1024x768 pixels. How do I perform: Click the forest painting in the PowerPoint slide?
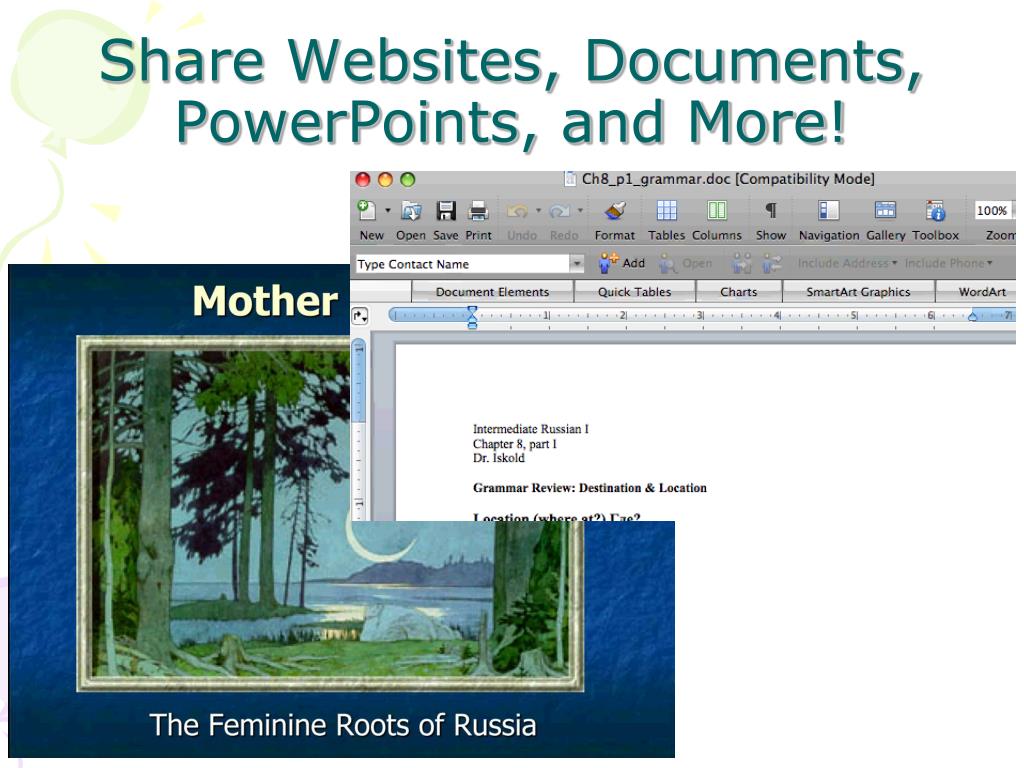coord(330,514)
